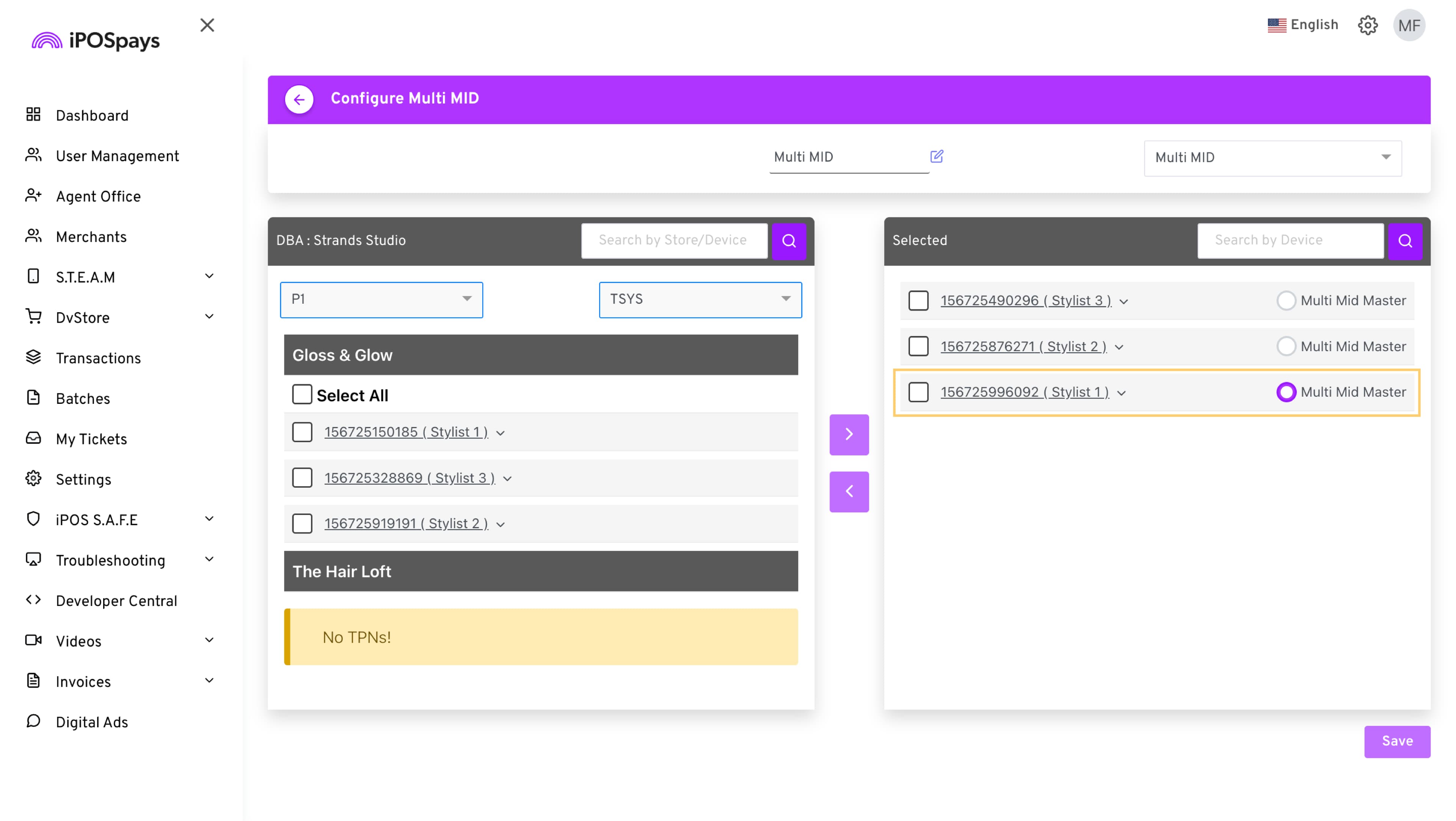Click the My Tickets inbox icon
The width and height of the screenshot is (1456, 821).
(x=33, y=438)
